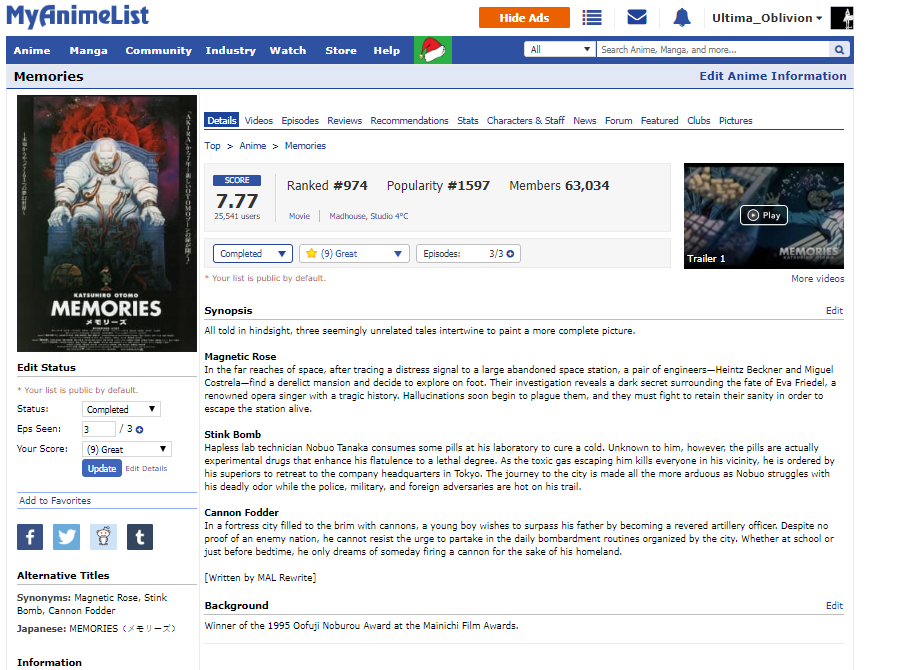Share on Reddit icon

coord(103,537)
